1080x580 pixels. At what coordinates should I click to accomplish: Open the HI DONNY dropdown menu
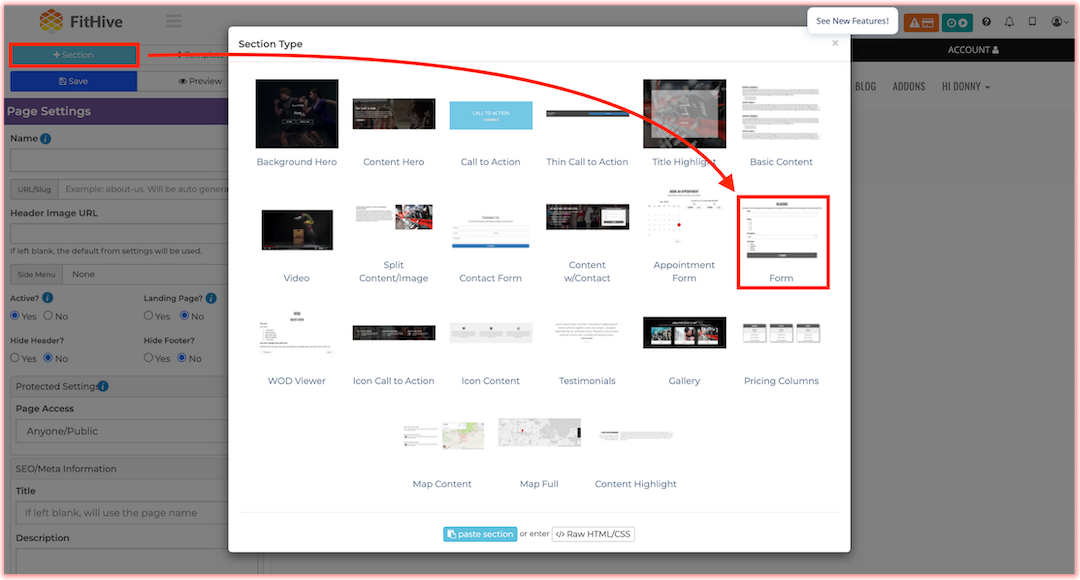click(x=966, y=87)
